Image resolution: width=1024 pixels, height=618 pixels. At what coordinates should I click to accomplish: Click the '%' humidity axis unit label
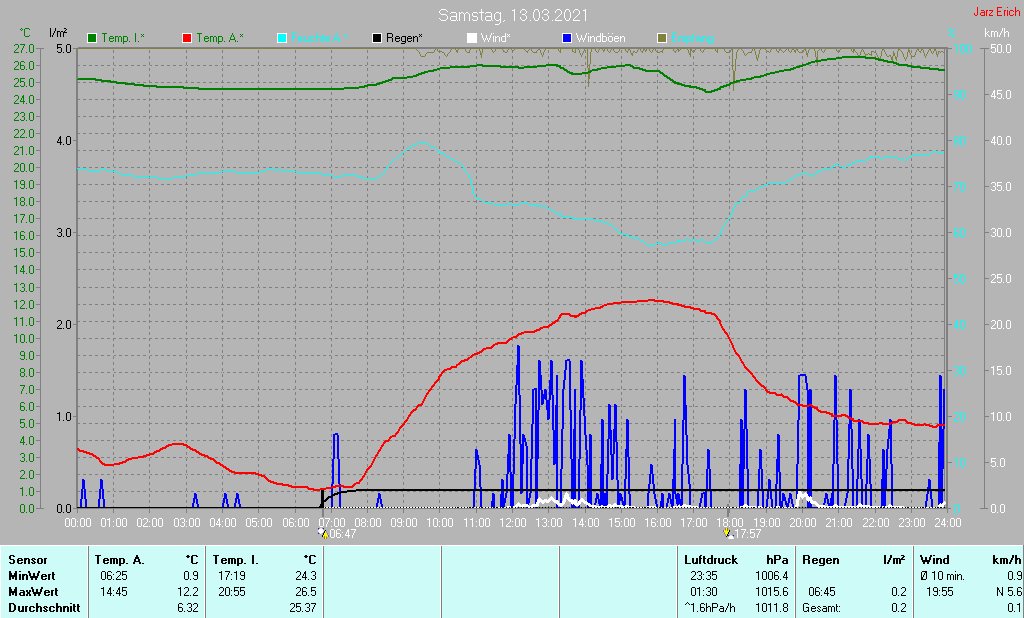point(952,33)
